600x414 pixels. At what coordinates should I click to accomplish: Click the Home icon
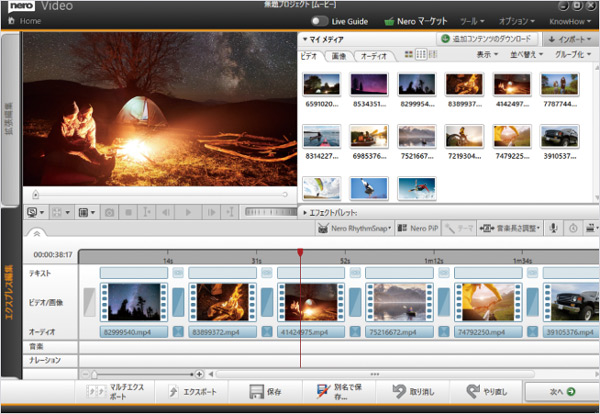point(10,21)
